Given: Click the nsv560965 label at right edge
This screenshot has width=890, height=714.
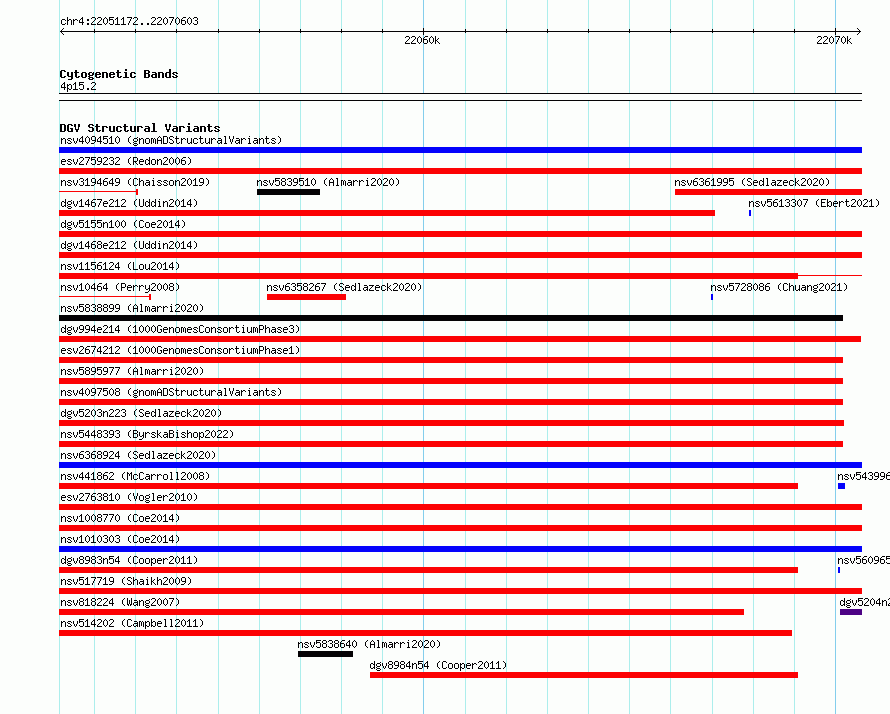Looking at the screenshot, I should 863,560.
